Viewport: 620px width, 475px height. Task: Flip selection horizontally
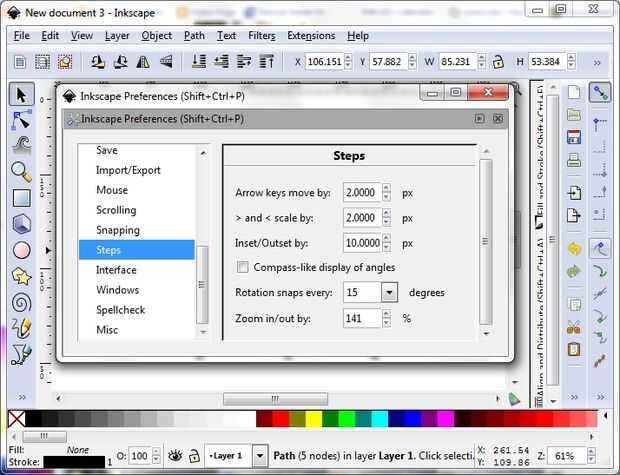point(143,62)
